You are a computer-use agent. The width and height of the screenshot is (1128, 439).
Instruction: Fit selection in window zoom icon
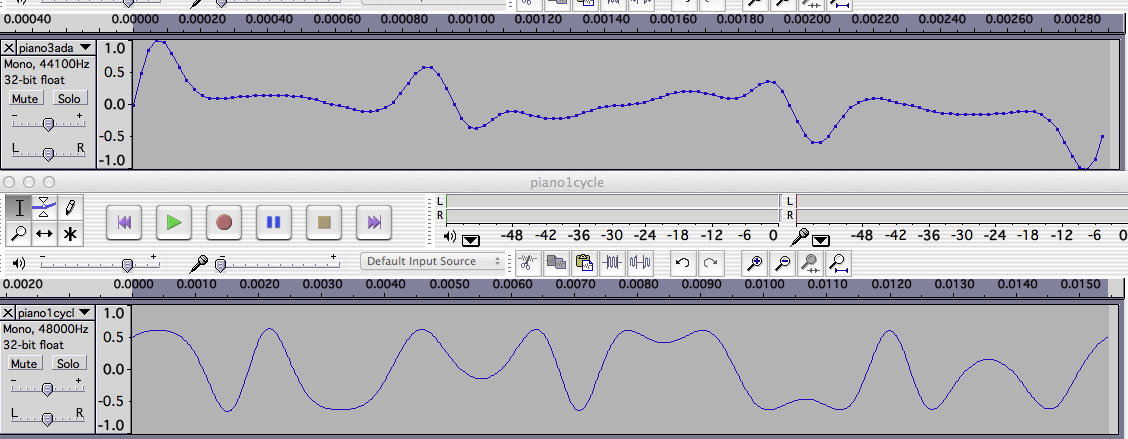(811, 263)
